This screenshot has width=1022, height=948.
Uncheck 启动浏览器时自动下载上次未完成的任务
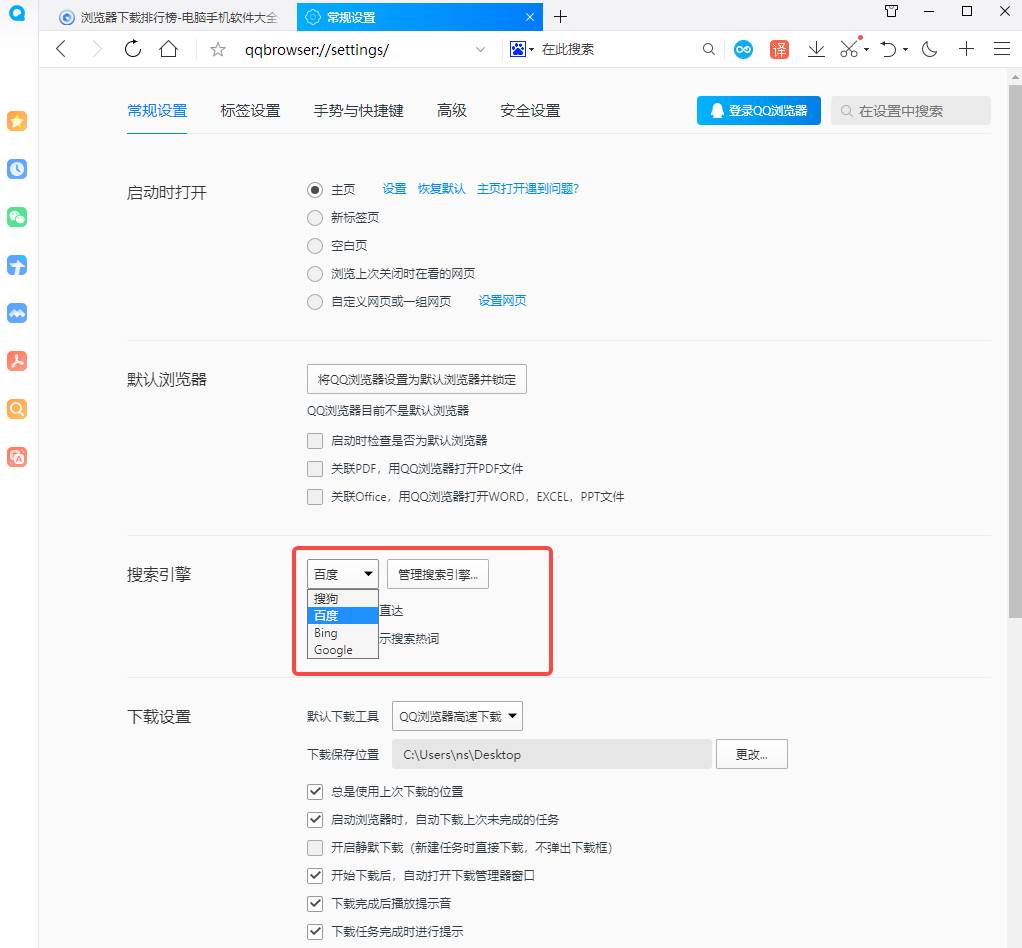[x=315, y=820]
